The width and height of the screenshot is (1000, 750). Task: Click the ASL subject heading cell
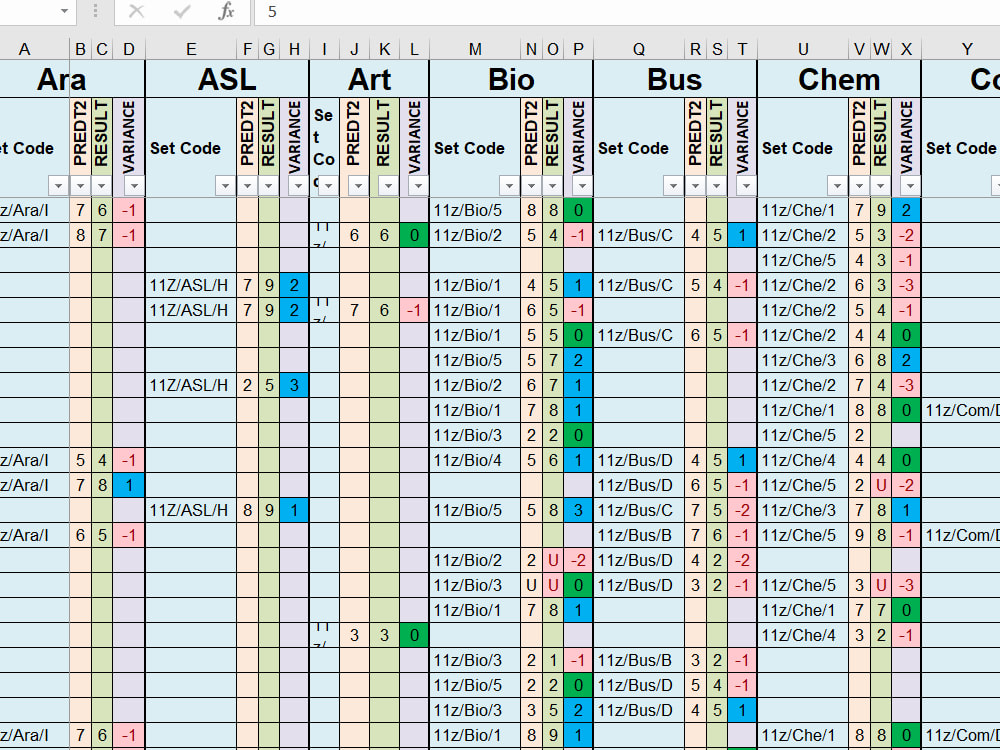coord(227,79)
